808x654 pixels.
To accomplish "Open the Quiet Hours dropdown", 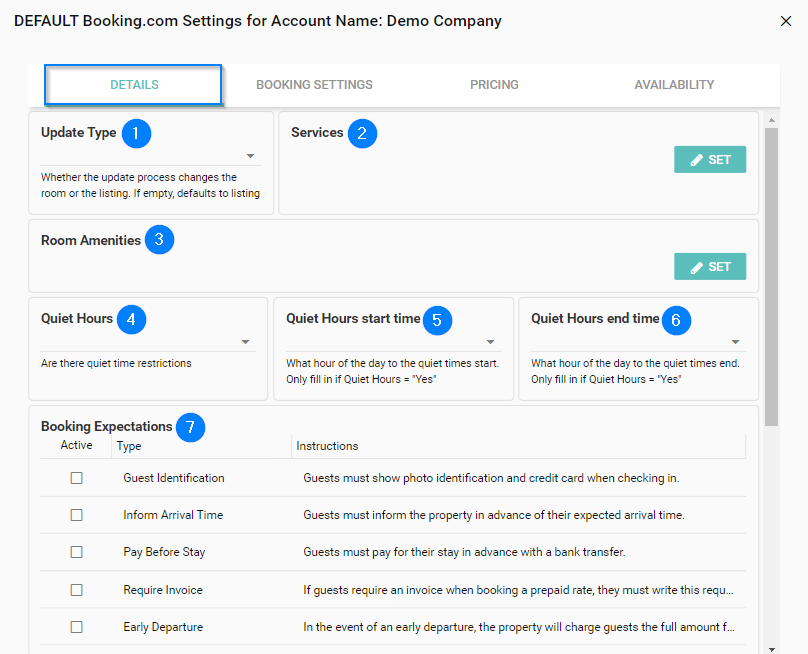I will [x=244, y=341].
